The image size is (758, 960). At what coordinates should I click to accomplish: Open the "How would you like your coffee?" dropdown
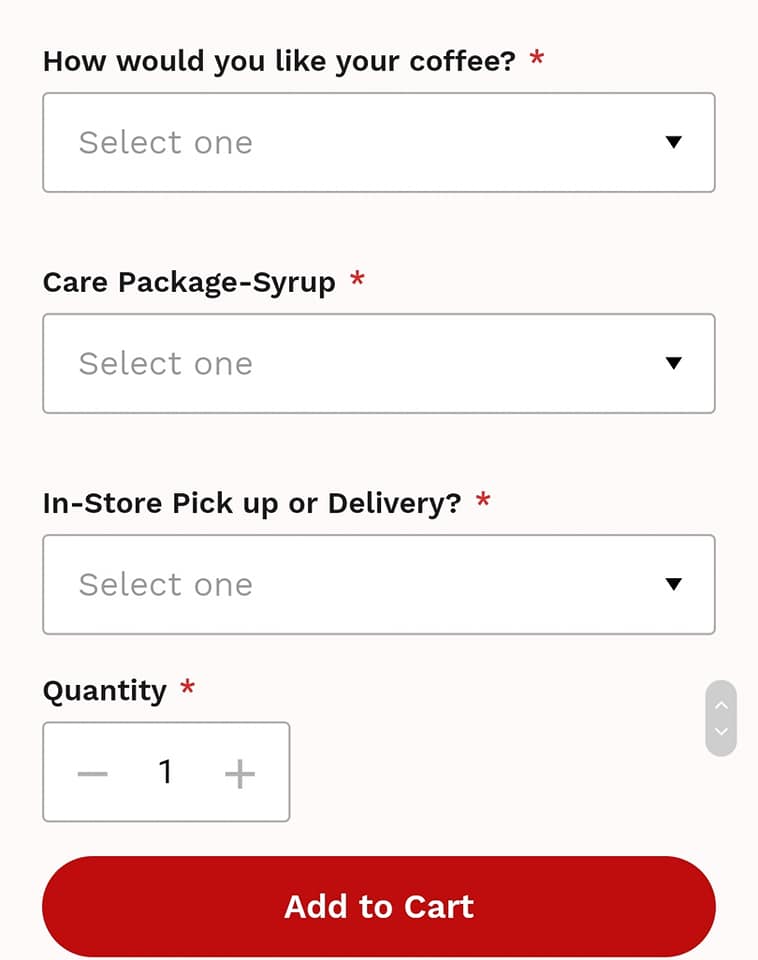378,142
